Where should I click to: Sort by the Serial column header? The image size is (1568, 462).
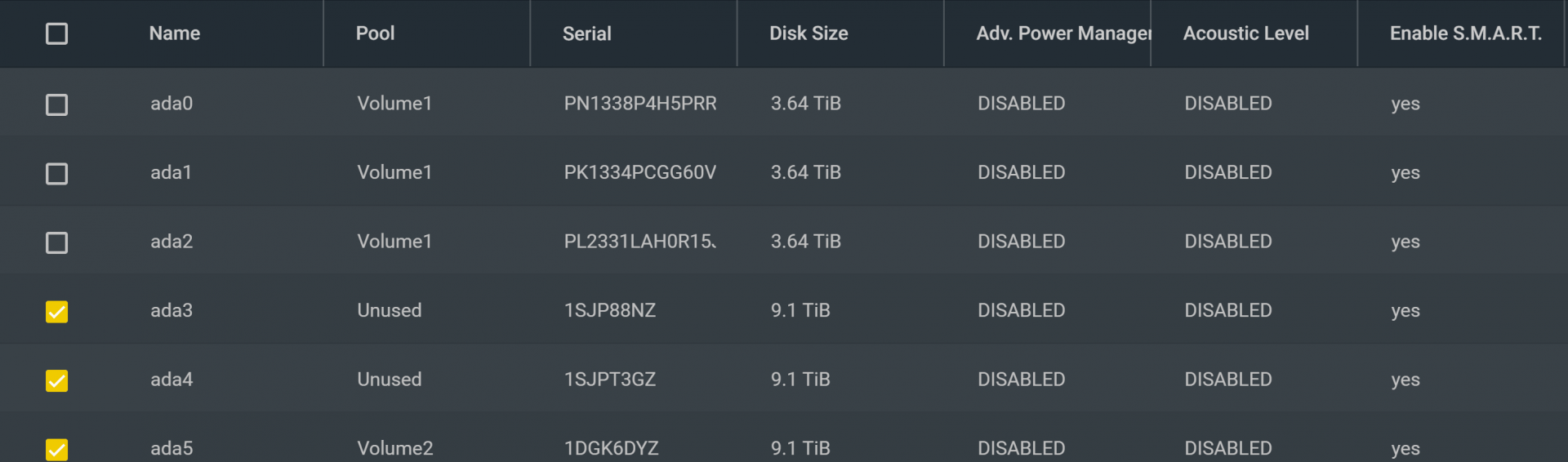point(586,33)
